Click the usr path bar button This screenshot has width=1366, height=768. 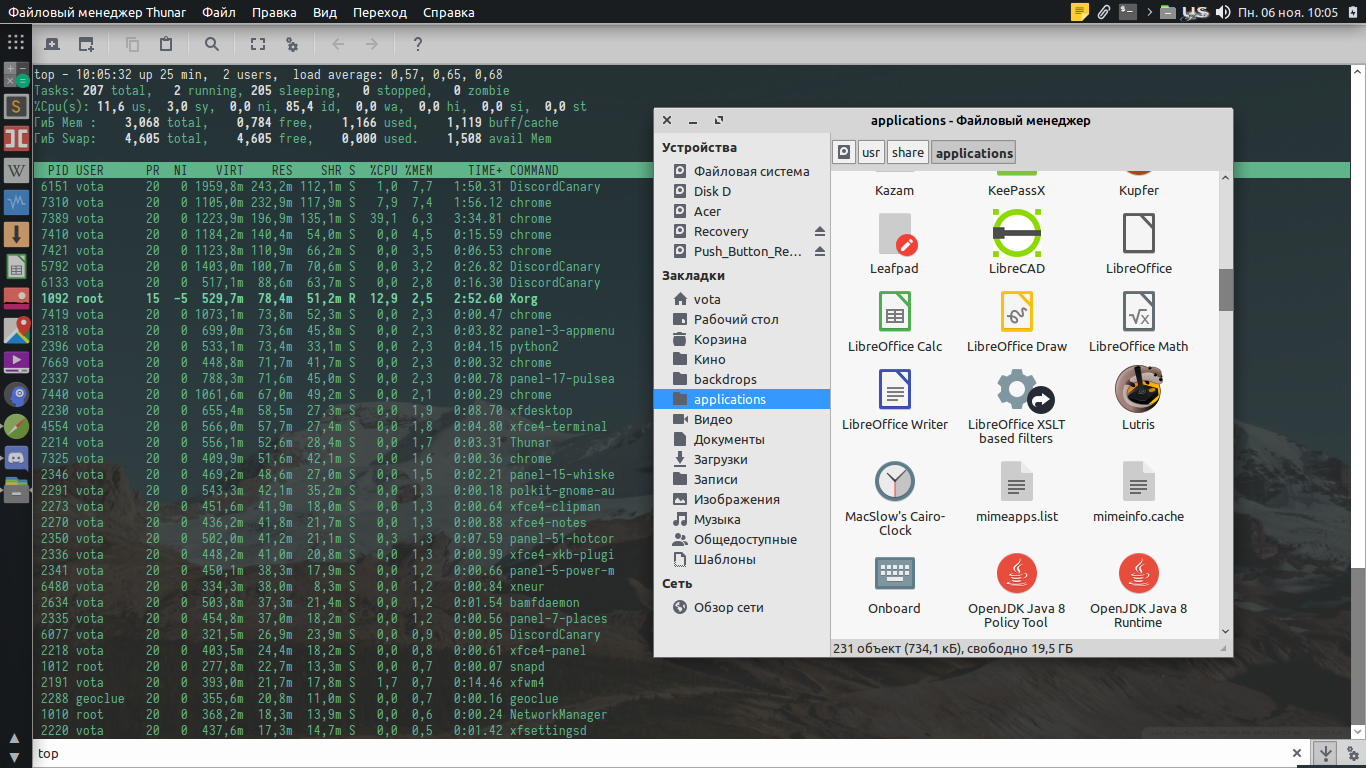pyautogui.click(x=872, y=152)
